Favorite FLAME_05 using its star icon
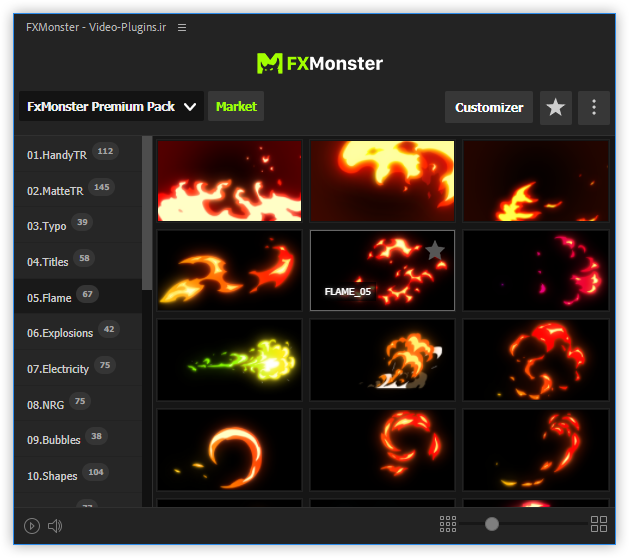Viewport: 629px width, 558px height. coord(435,251)
